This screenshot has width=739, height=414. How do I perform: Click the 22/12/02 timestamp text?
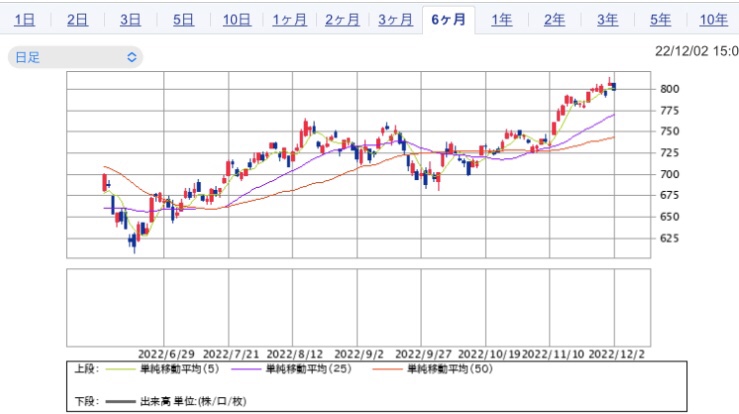click(697, 51)
